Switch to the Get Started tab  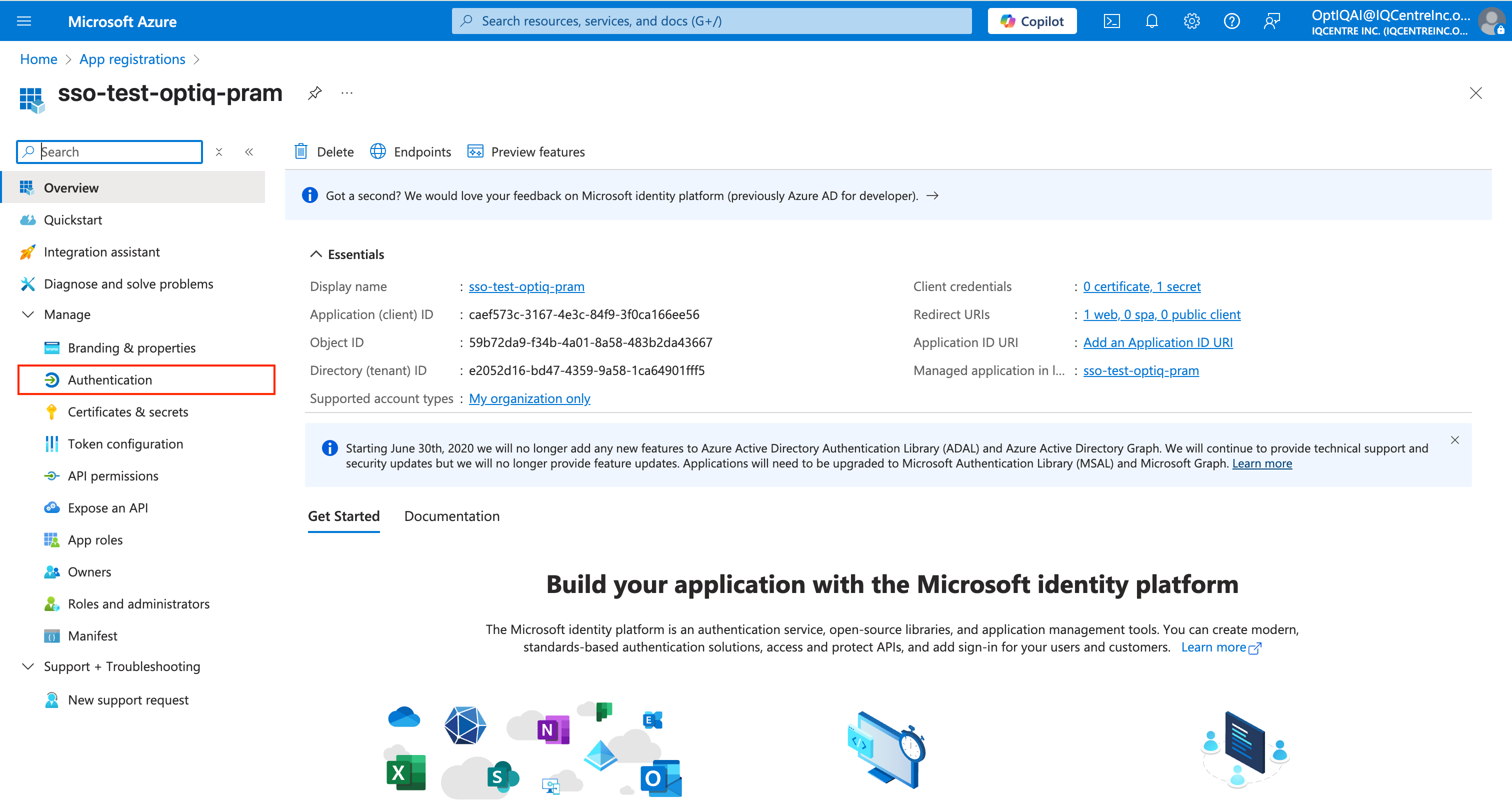pyautogui.click(x=344, y=516)
